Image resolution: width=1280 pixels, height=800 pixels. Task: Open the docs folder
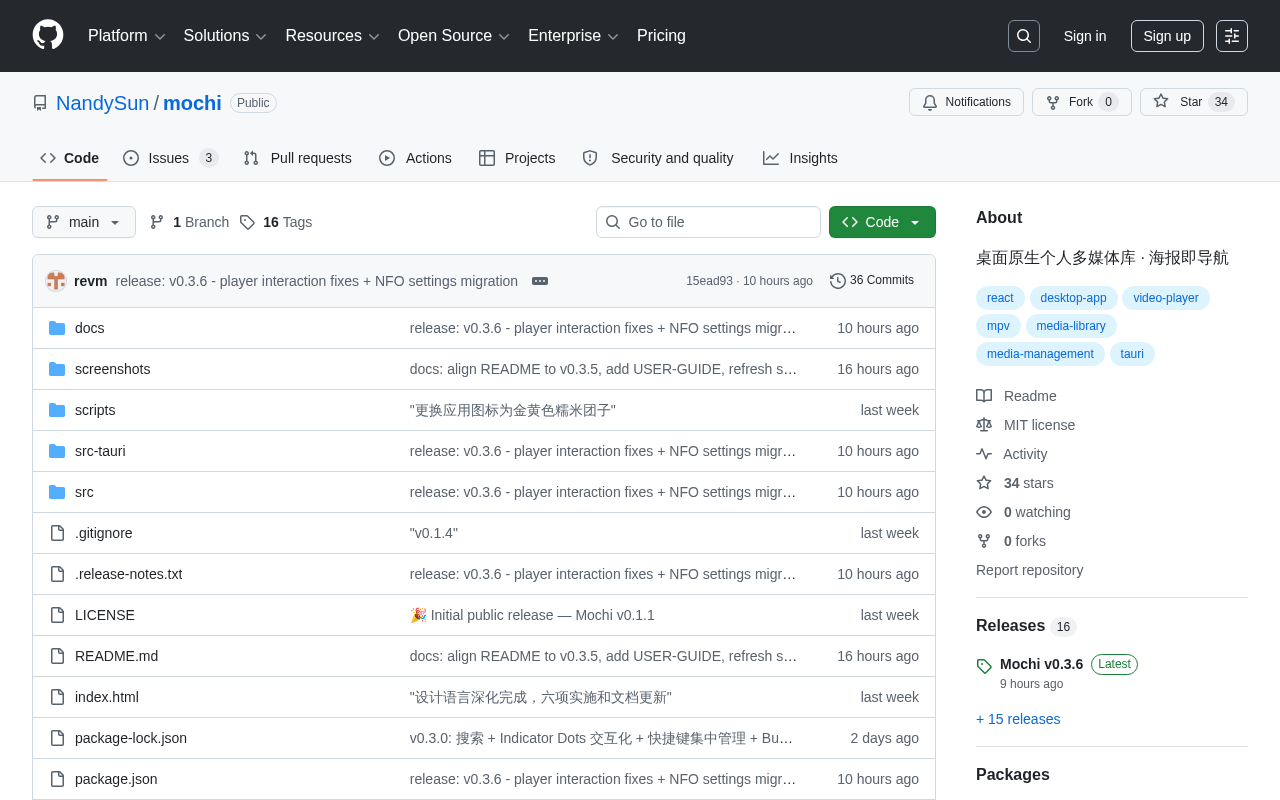[x=89, y=328]
